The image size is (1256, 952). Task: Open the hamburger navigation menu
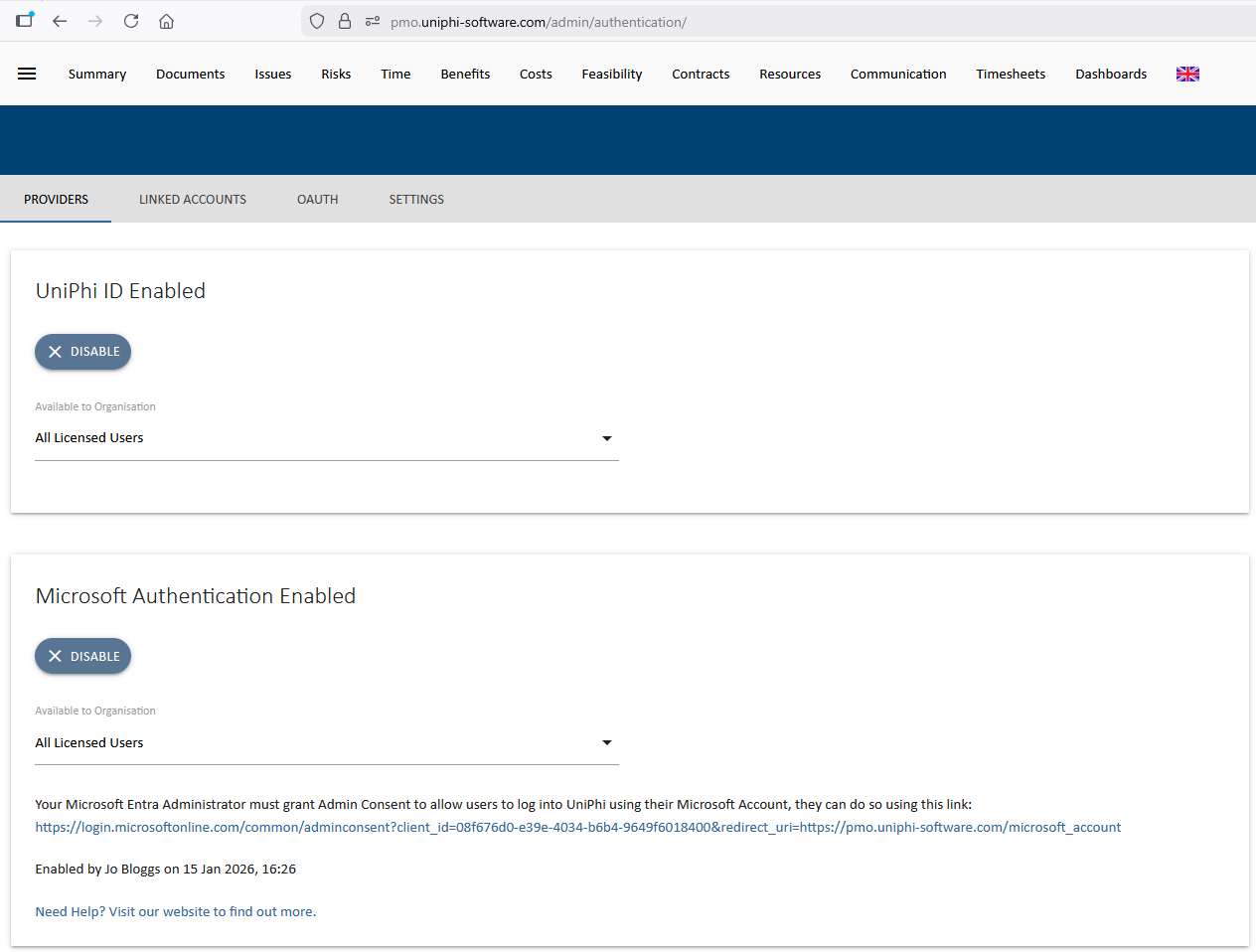click(x=27, y=74)
